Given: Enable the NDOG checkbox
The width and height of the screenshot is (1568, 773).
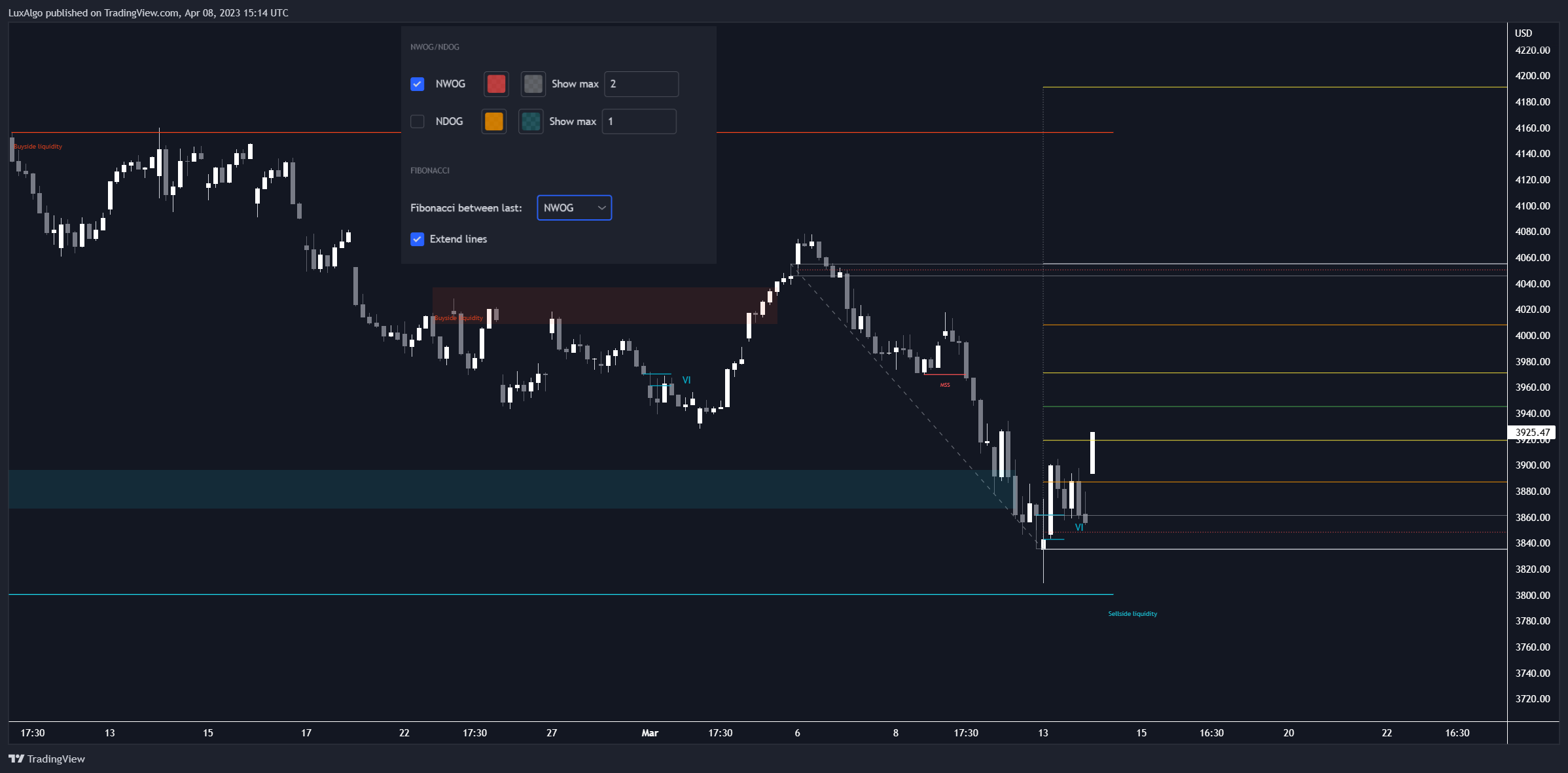Looking at the screenshot, I should pos(417,122).
